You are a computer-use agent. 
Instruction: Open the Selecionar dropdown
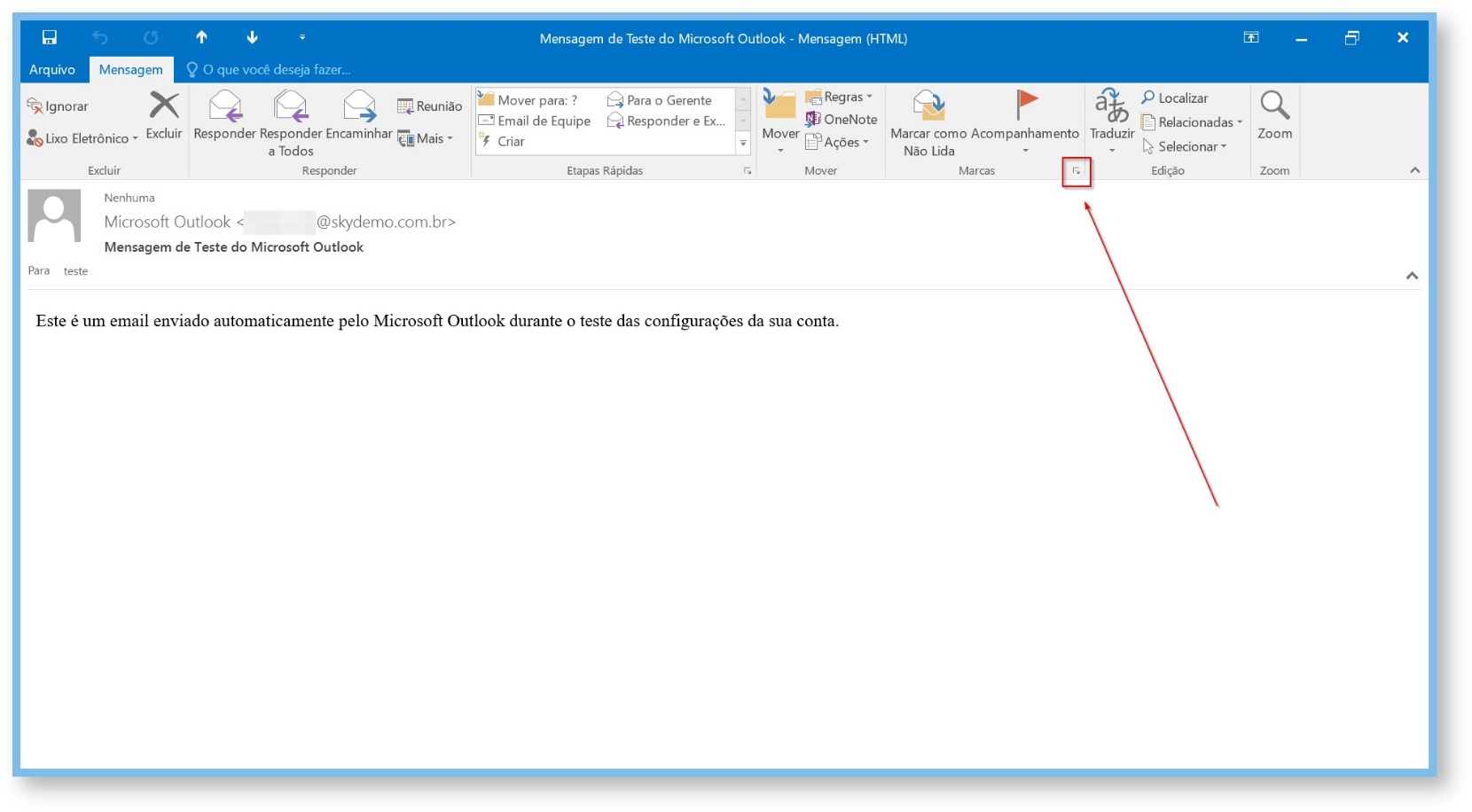(1185, 146)
